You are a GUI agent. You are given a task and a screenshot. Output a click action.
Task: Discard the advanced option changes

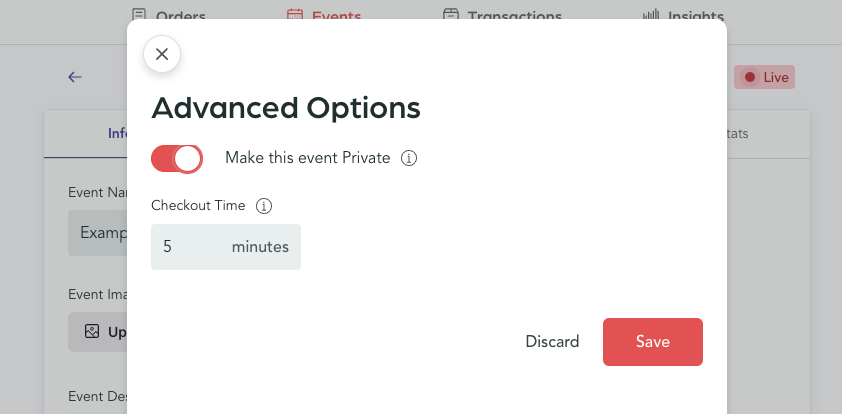(x=552, y=342)
